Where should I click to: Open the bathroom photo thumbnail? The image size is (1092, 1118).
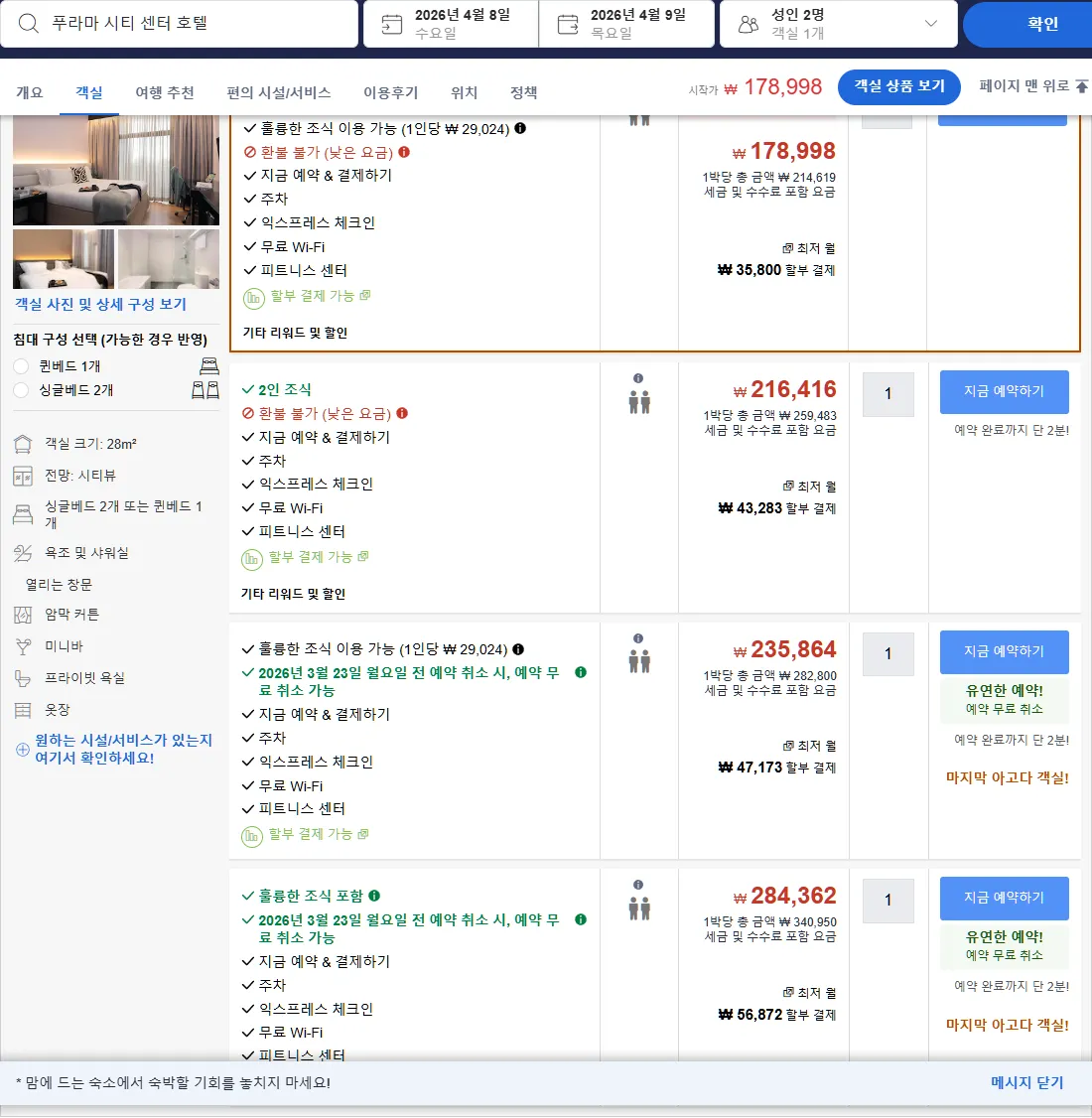point(169,259)
